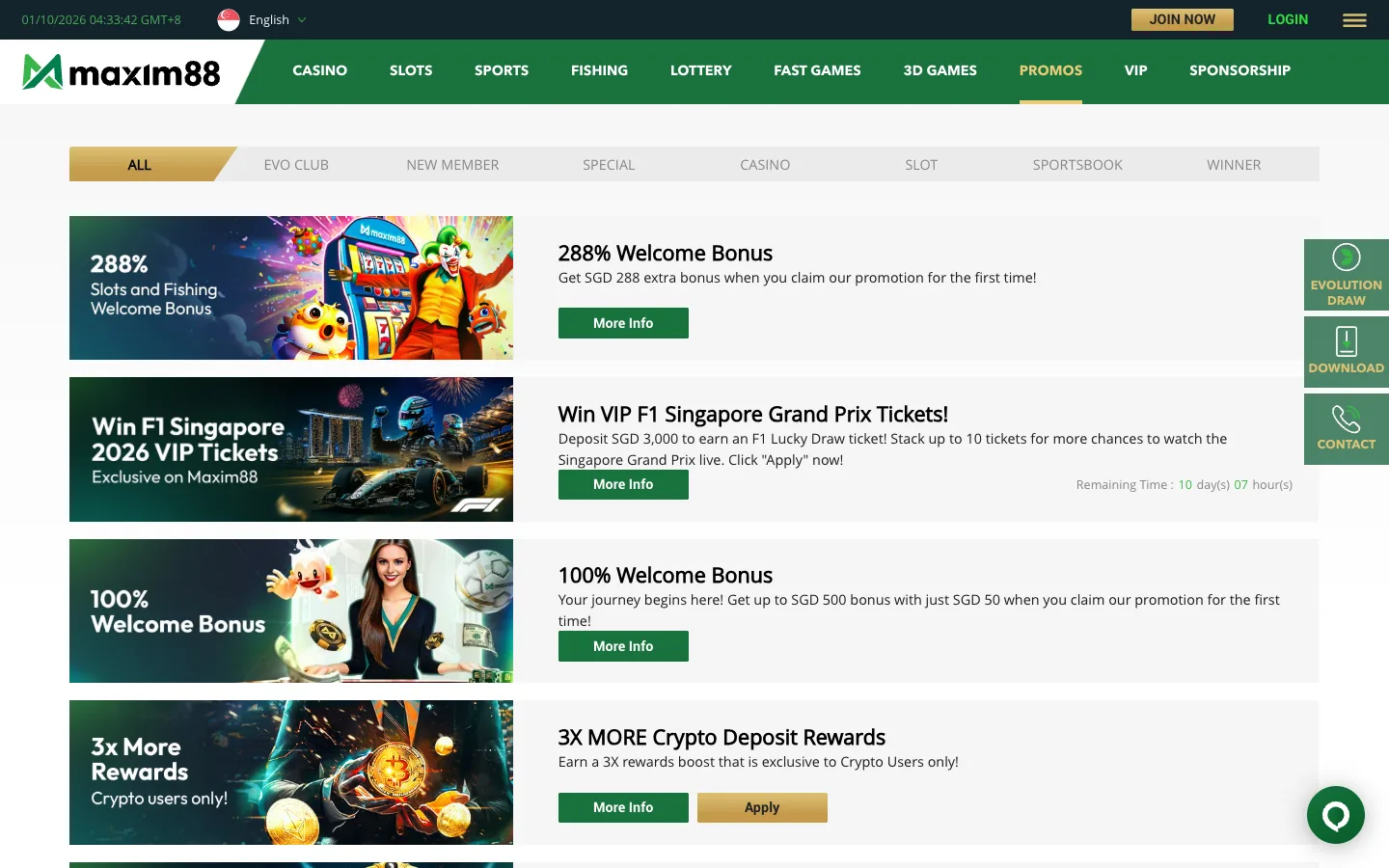Viewport: 1389px width, 868px height.
Task: Switch to the NEW MEMBER tab
Action: coord(452,165)
